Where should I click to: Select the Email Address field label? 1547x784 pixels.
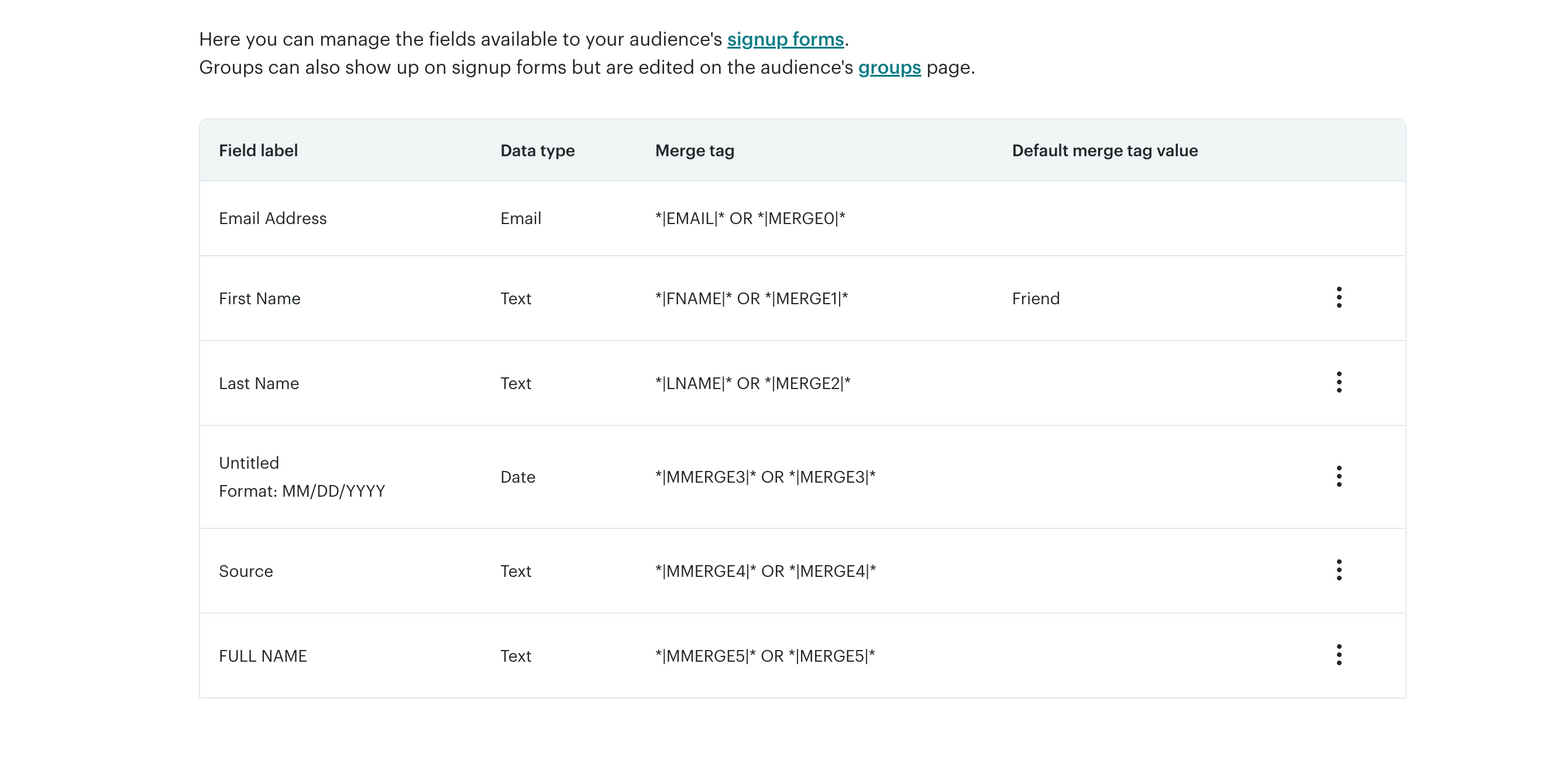coord(273,218)
